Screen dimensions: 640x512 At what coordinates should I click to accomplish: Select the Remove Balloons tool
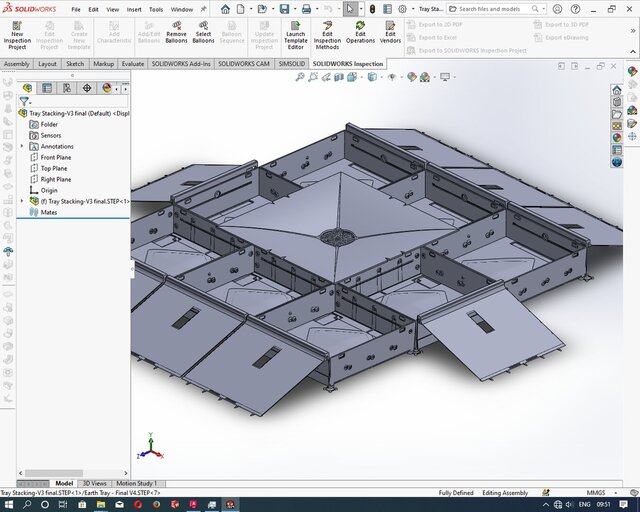pos(176,25)
